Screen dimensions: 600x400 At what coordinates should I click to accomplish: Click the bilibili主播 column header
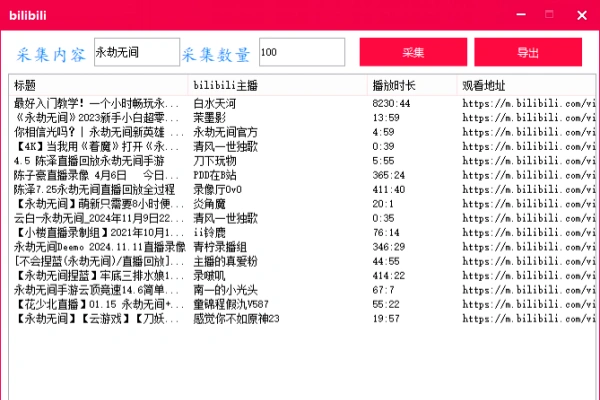[277, 86]
